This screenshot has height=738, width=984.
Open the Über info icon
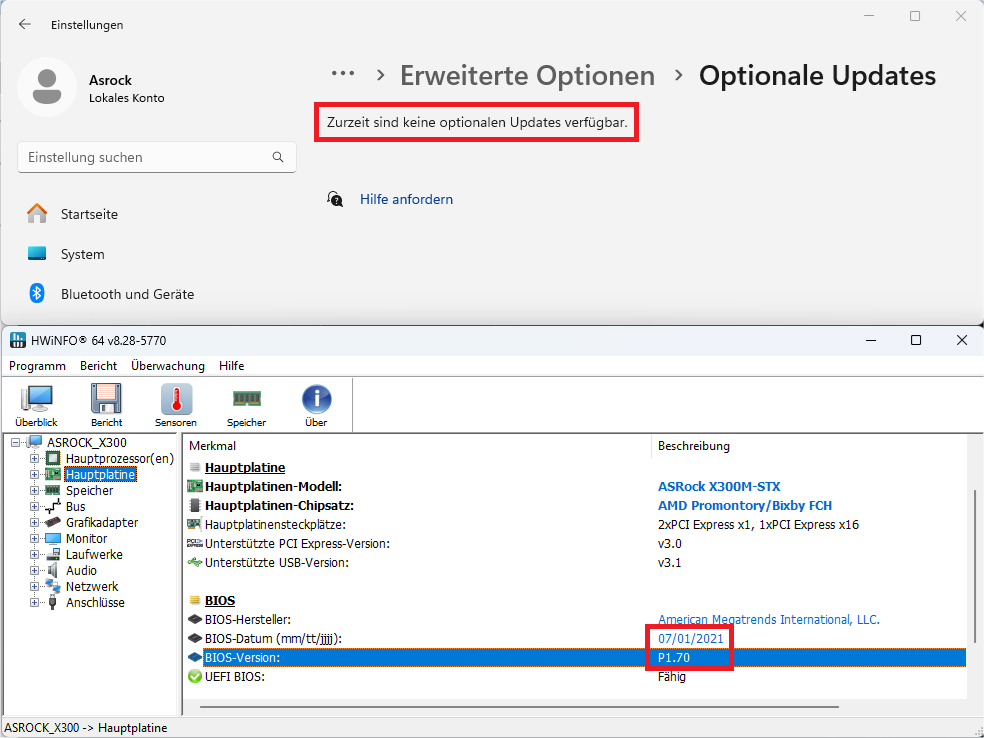(316, 405)
